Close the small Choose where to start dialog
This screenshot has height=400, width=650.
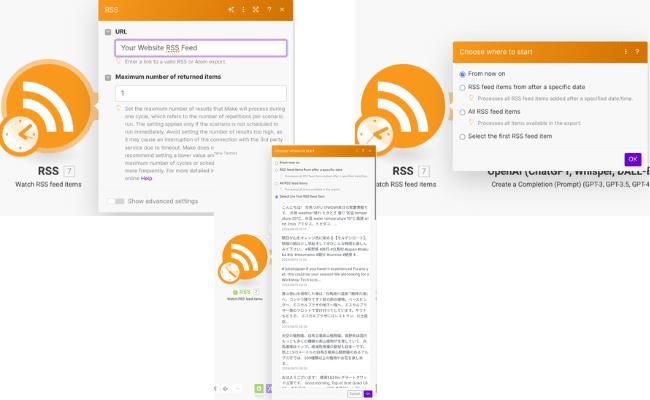[370, 151]
